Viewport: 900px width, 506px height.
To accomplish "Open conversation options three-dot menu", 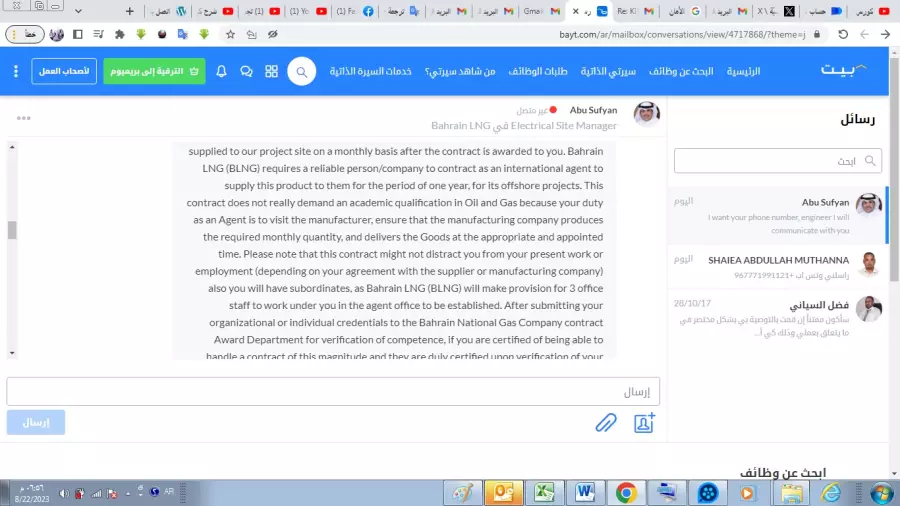I will click(24, 118).
